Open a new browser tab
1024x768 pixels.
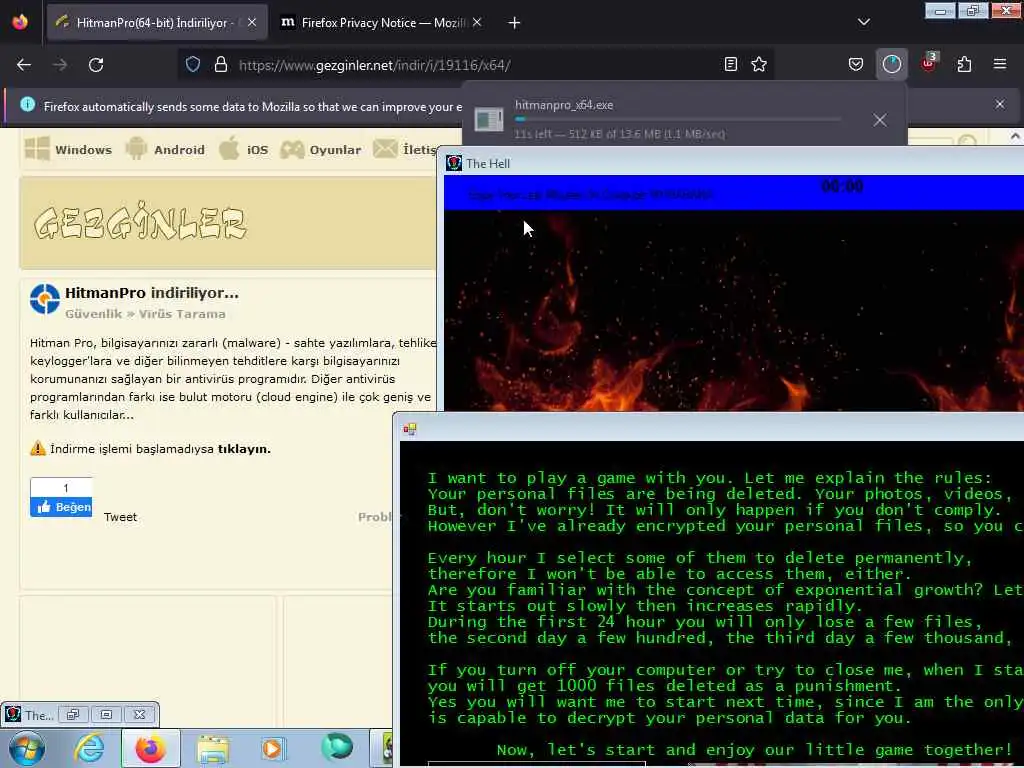[514, 23]
